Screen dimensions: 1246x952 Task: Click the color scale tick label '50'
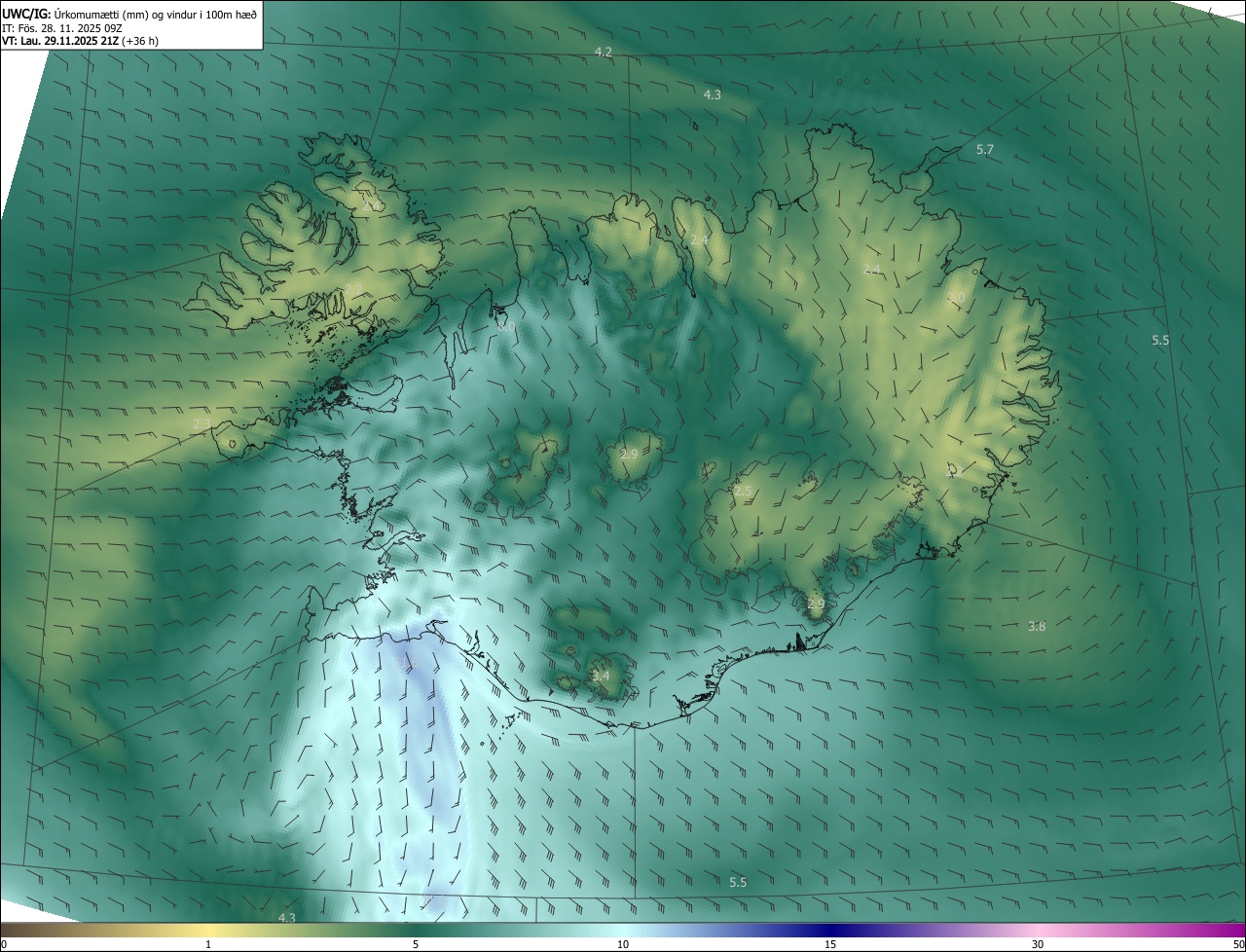coord(1238,945)
